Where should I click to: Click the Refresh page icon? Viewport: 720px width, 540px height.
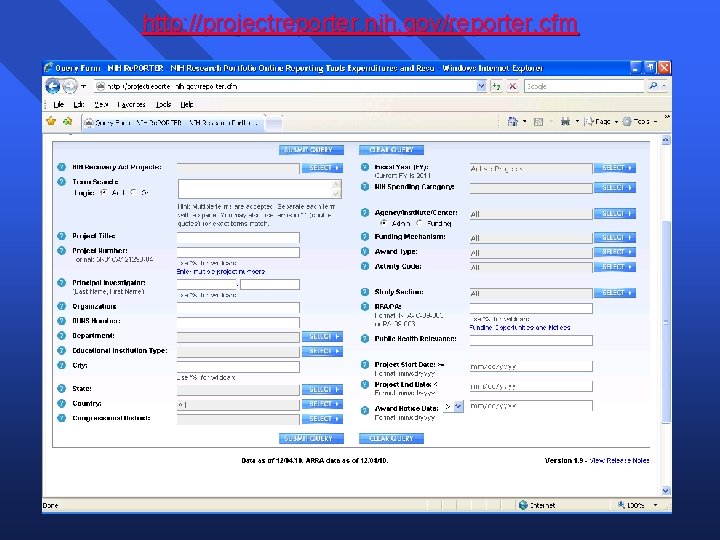pyautogui.click(x=496, y=86)
